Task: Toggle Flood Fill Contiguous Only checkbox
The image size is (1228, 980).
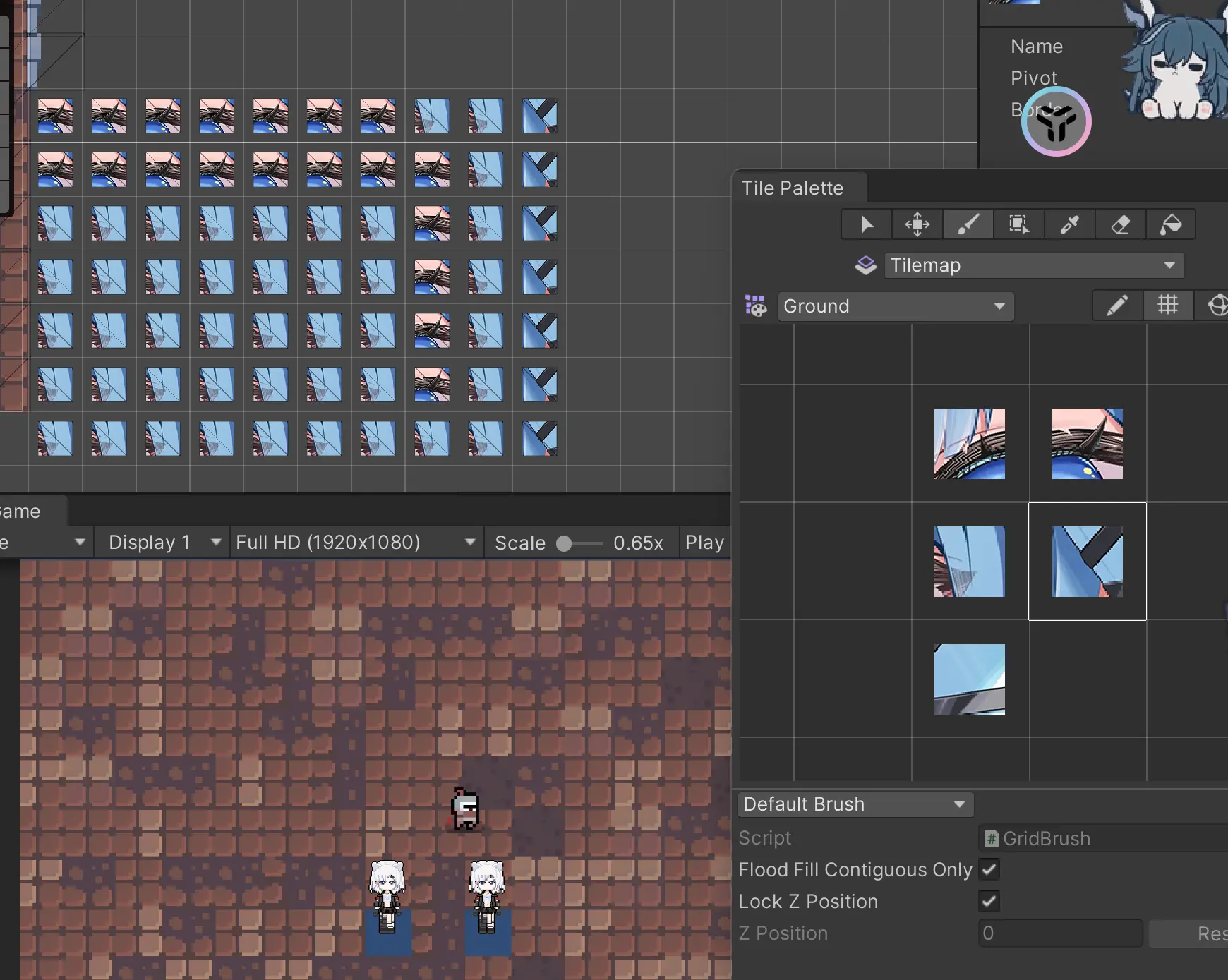Action: [x=989, y=869]
